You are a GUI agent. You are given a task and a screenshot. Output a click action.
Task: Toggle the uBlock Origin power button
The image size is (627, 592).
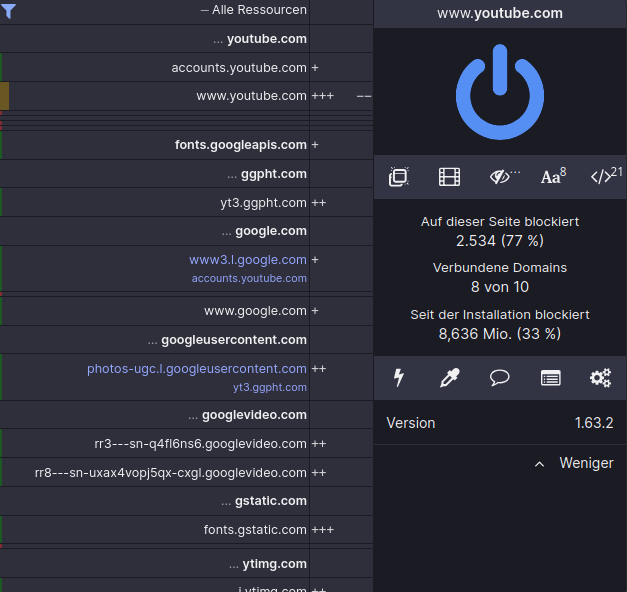coord(500,92)
